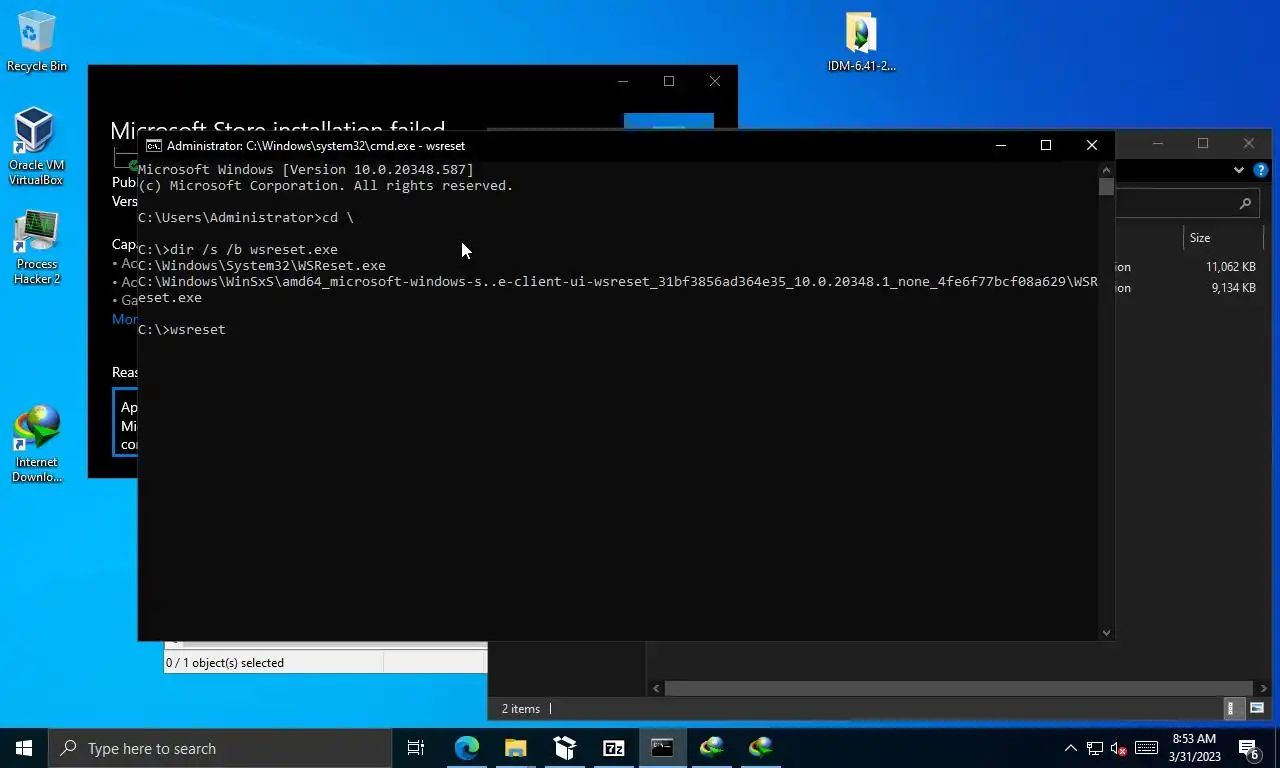Click the 'dir /s /b wsreset.exe' command line
The width and height of the screenshot is (1280, 768).
point(238,249)
